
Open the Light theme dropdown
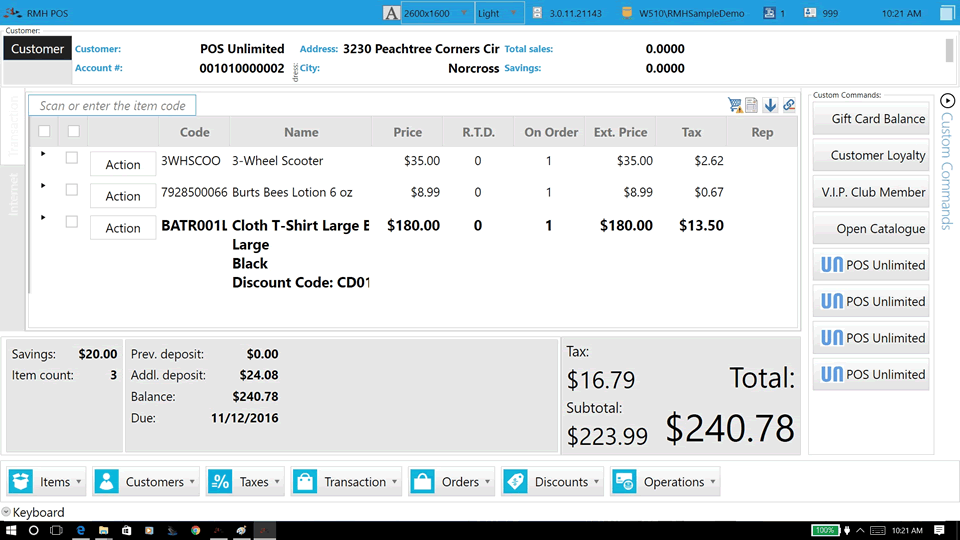500,13
